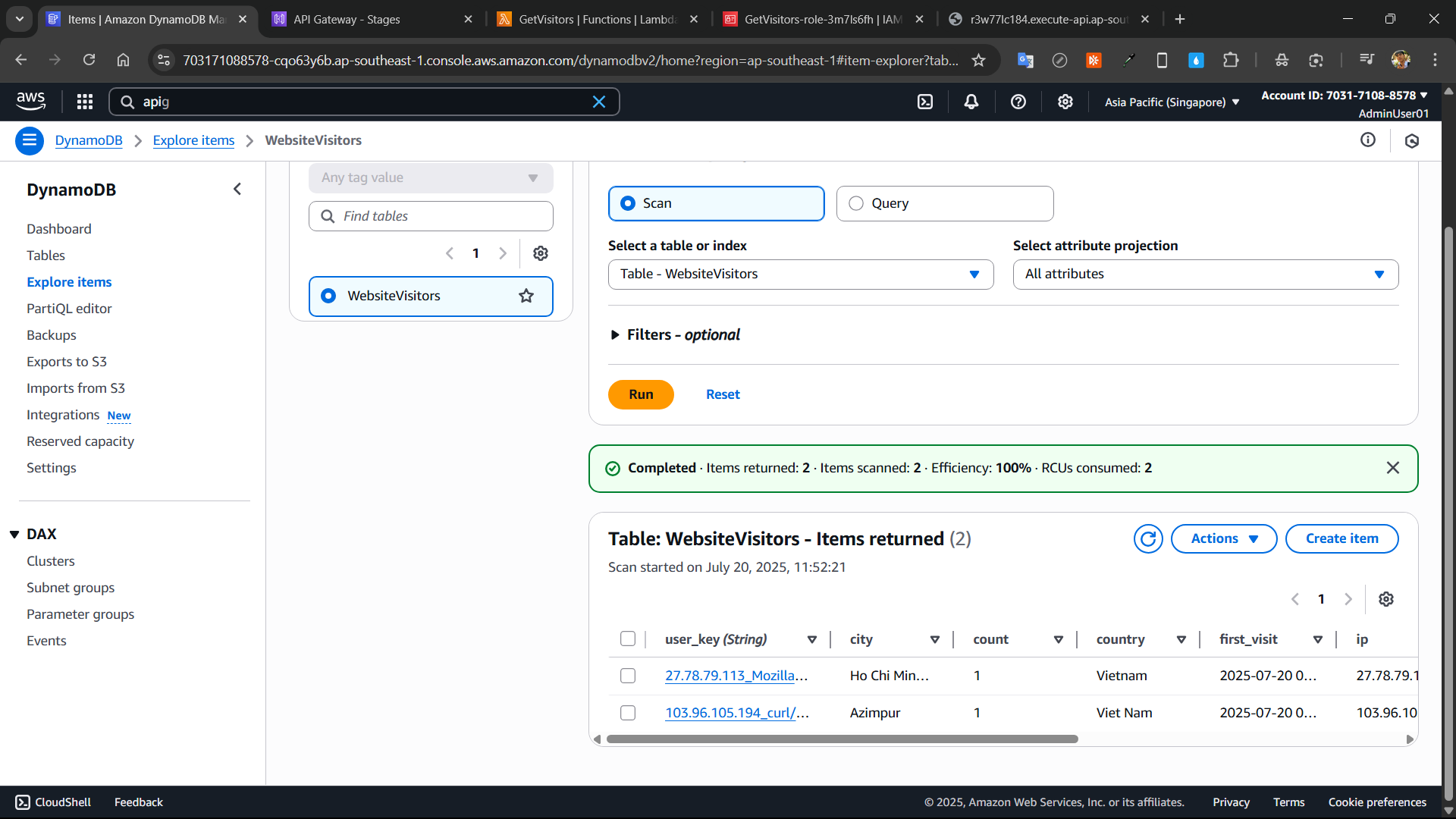Screen dimensions: 1456x819
Task: Focus the AWS search box containing apig
Action: point(364,102)
